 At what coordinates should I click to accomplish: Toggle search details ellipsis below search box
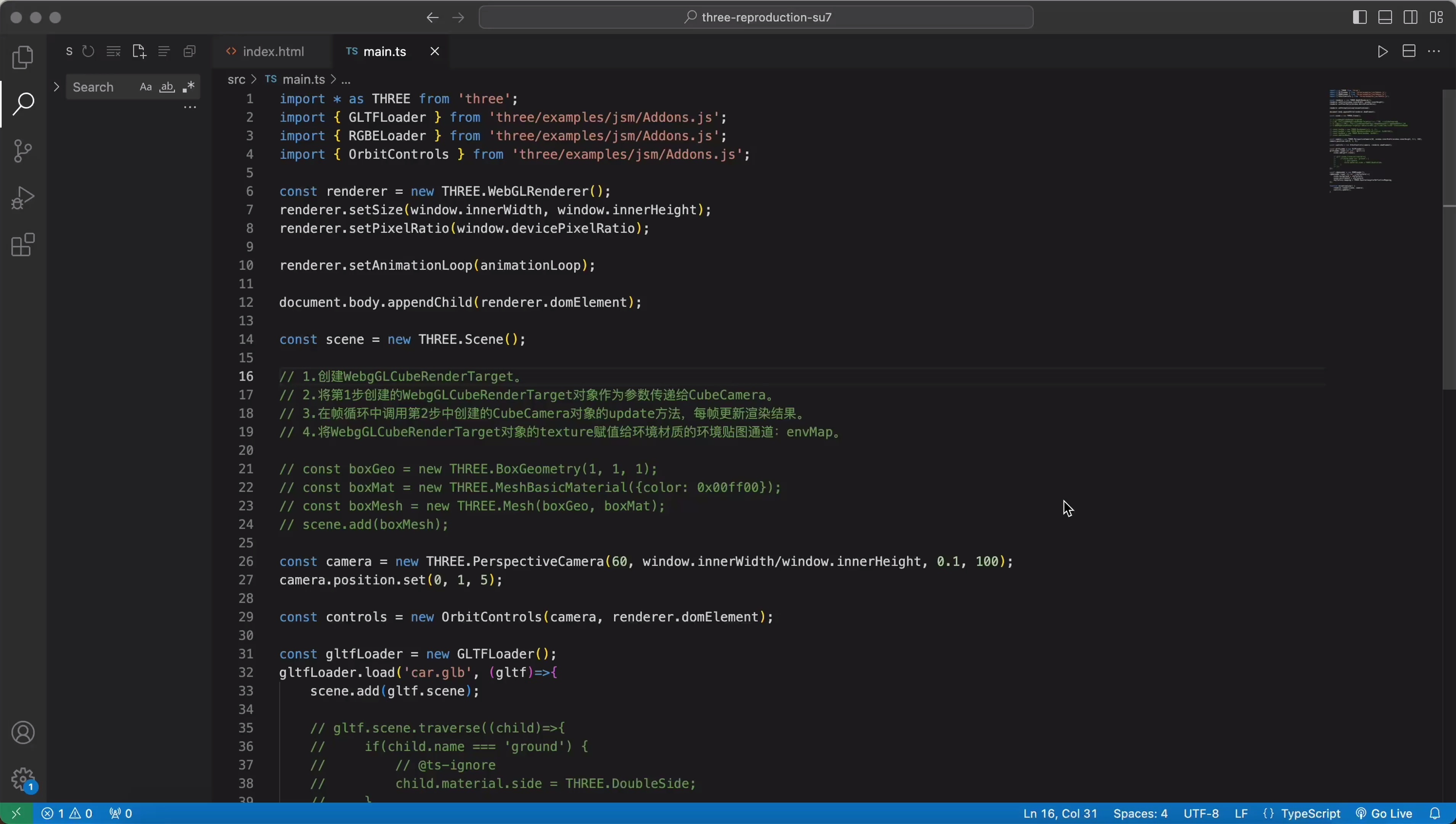[x=190, y=108]
